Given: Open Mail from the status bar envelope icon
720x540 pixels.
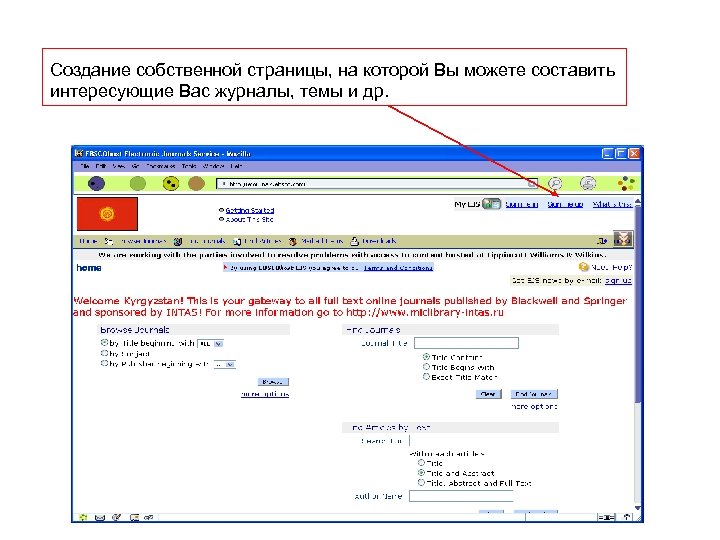Looking at the screenshot, I should coord(100,518).
